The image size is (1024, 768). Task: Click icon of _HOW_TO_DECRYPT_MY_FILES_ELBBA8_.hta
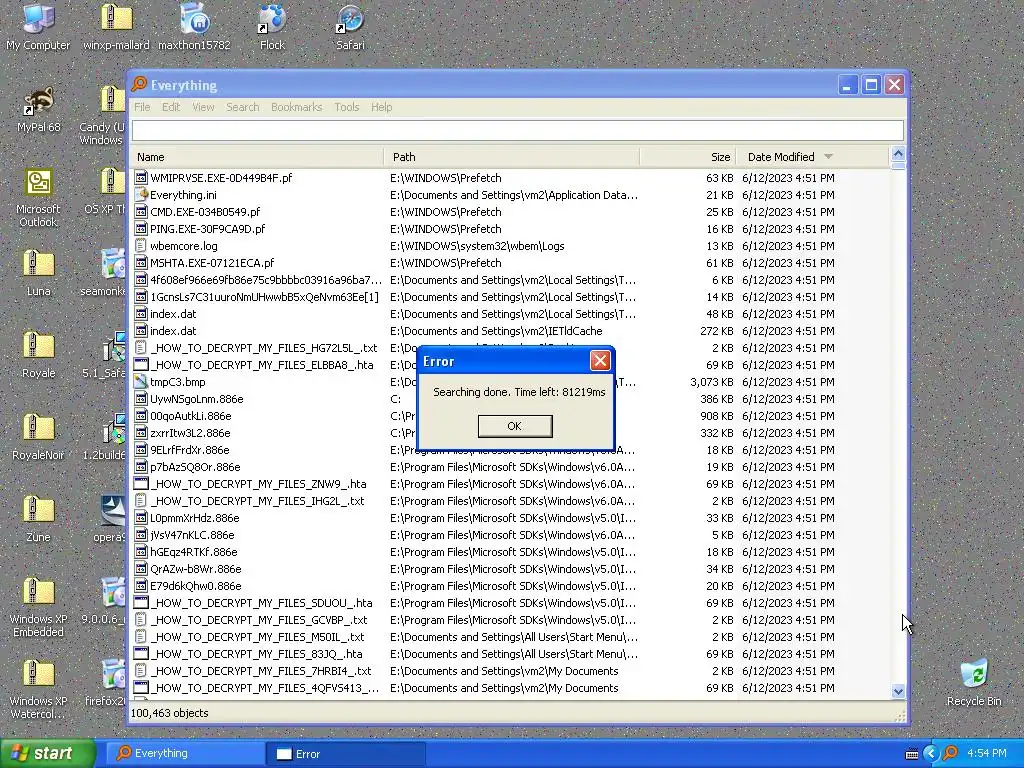[x=140, y=364]
